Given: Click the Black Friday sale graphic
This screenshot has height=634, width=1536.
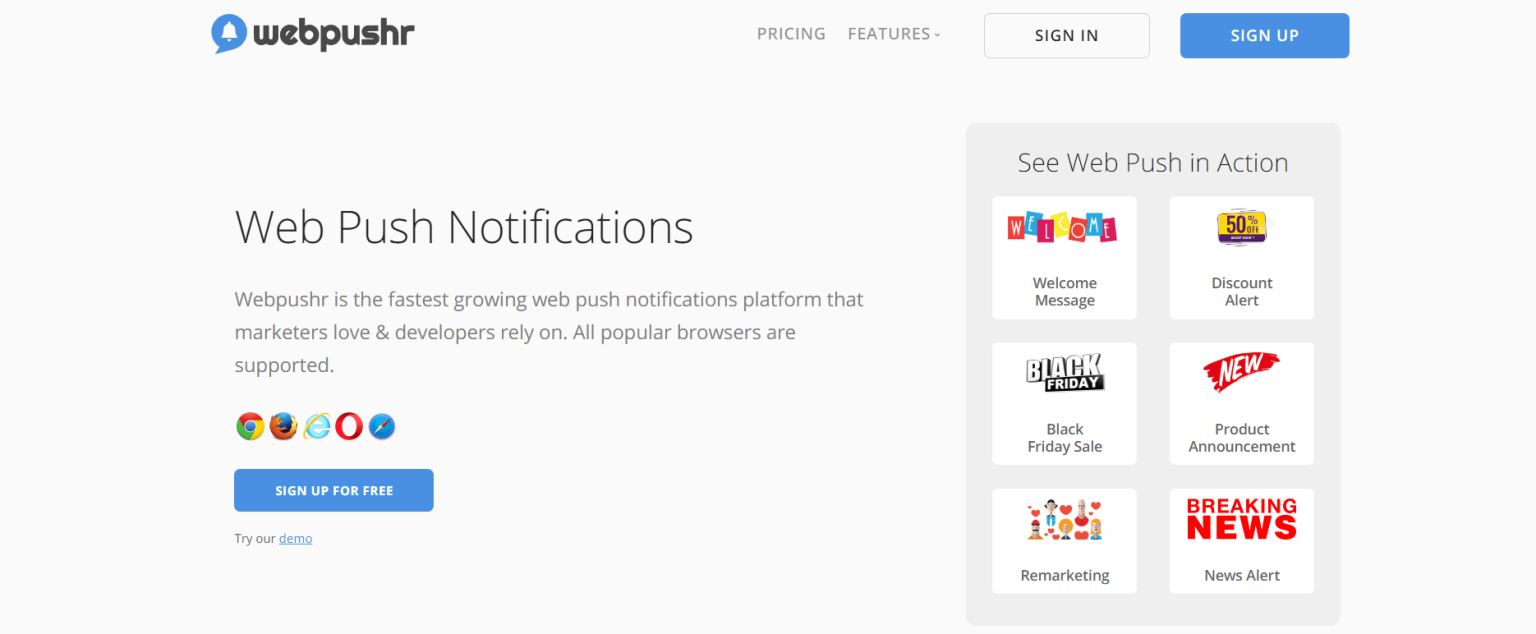Looking at the screenshot, I should (x=1064, y=373).
